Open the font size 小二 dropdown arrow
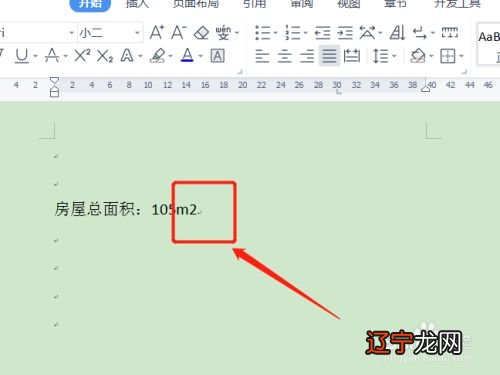The image size is (500, 375). point(137,33)
